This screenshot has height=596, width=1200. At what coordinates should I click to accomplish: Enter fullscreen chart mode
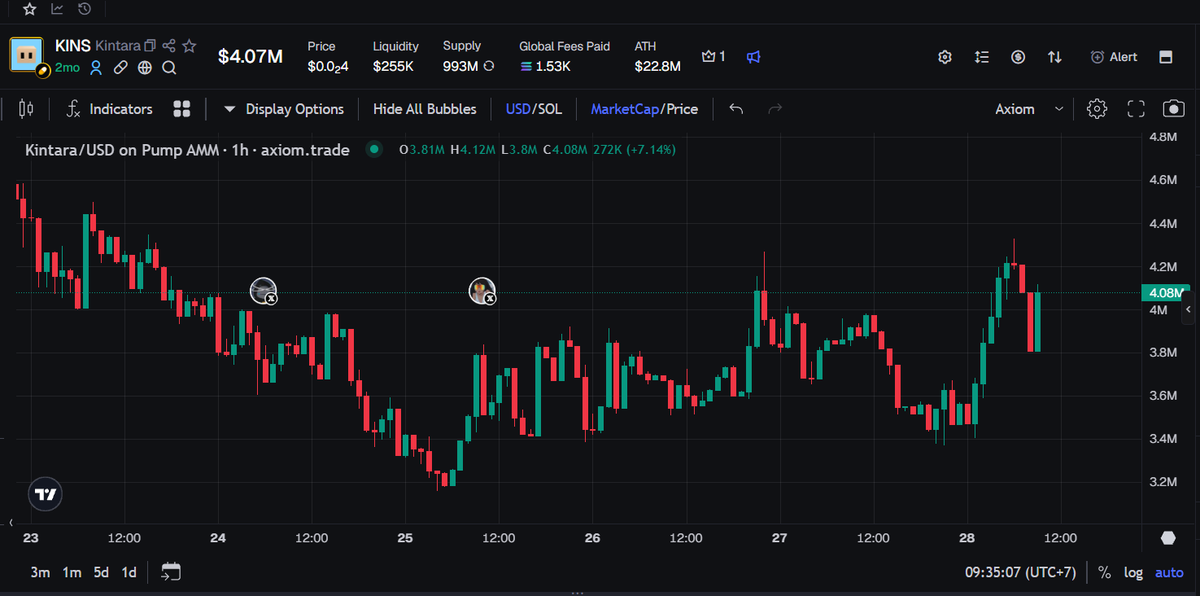coord(1136,109)
